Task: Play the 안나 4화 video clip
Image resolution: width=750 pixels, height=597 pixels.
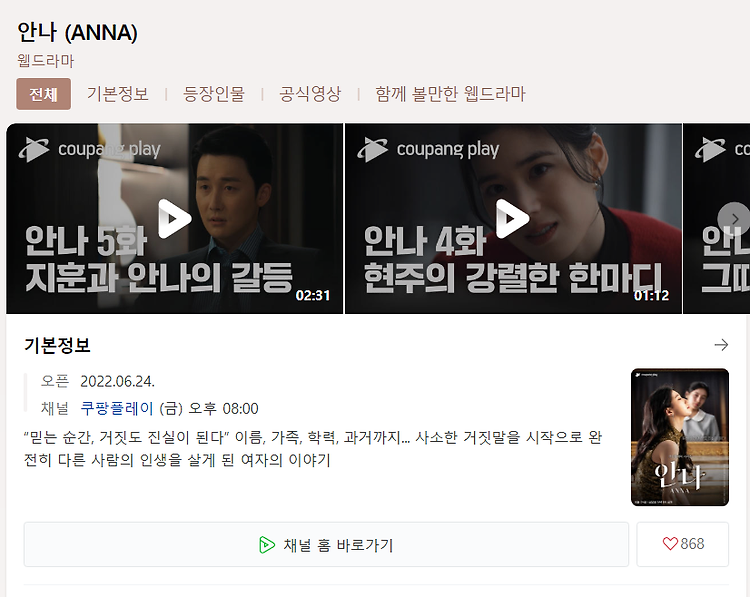Action: tap(512, 219)
